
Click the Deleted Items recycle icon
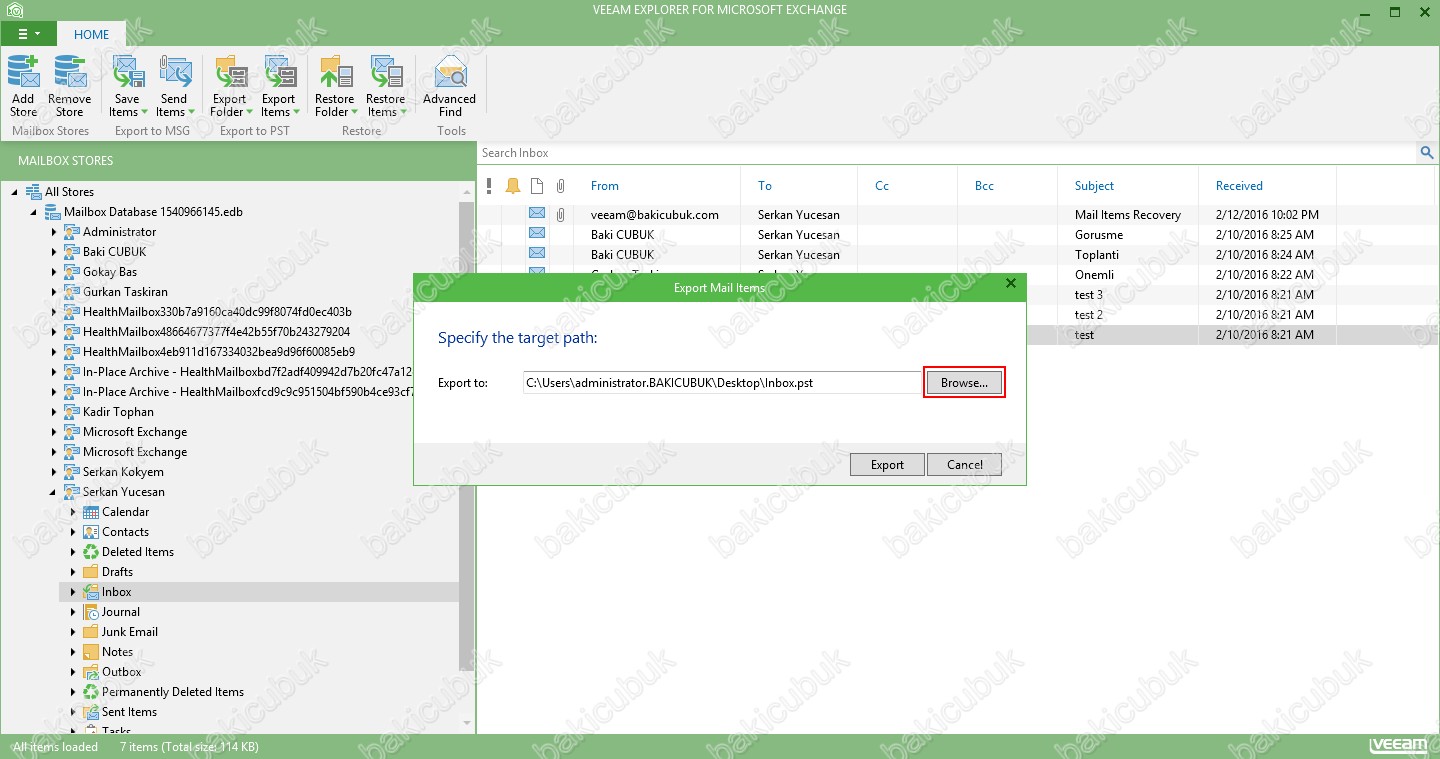pyautogui.click(x=90, y=552)
